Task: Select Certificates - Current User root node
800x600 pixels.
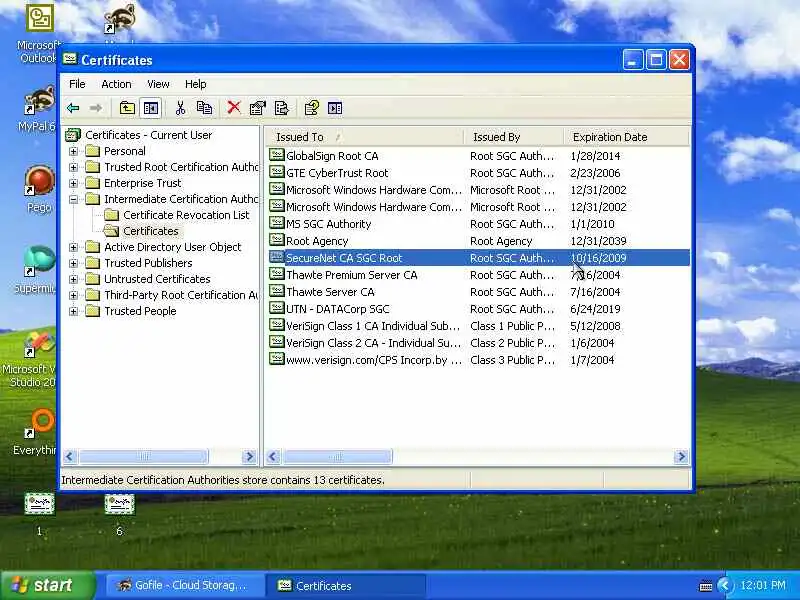Action: tap(148, 135)
